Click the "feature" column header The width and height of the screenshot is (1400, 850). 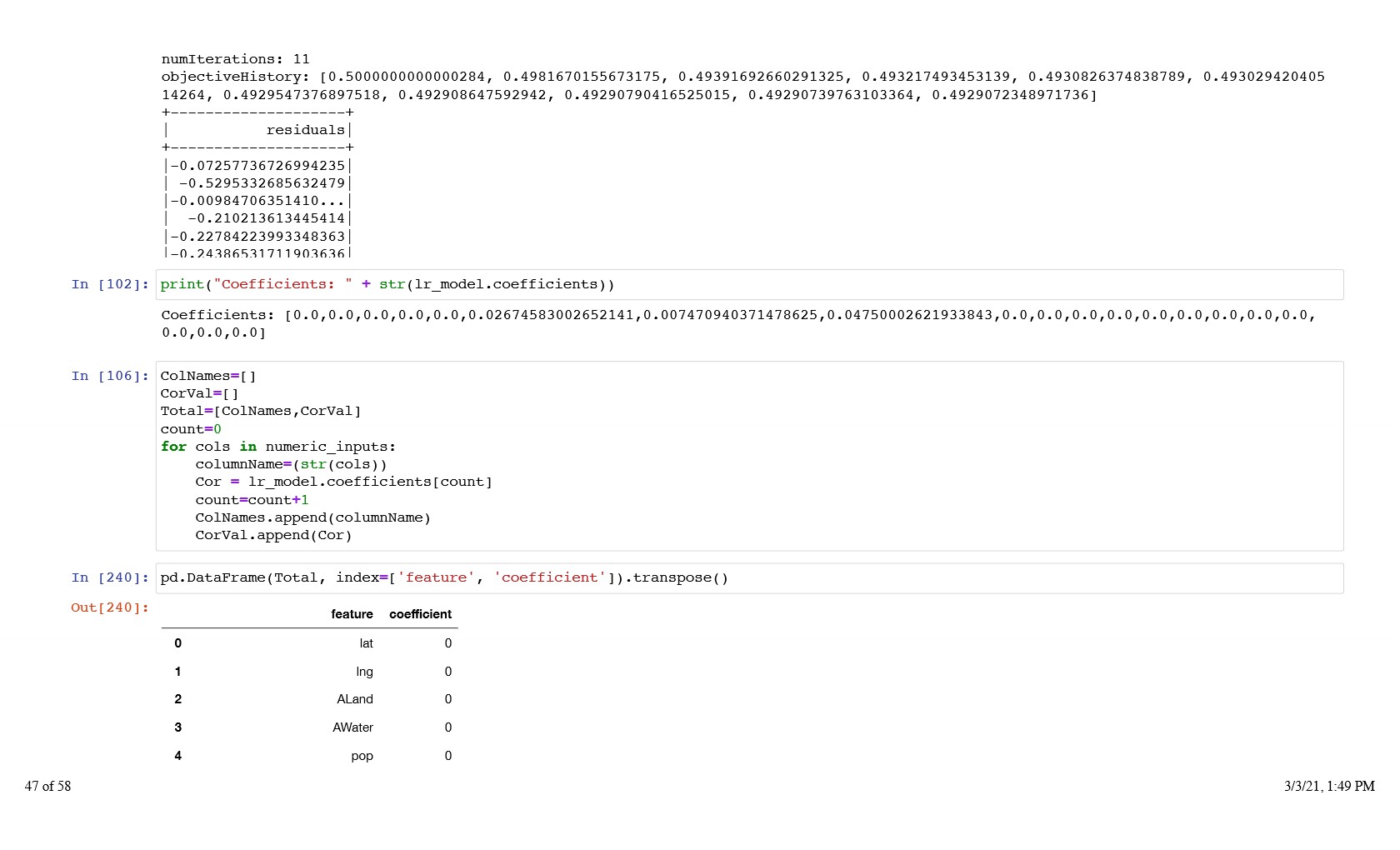pos(352,614)
